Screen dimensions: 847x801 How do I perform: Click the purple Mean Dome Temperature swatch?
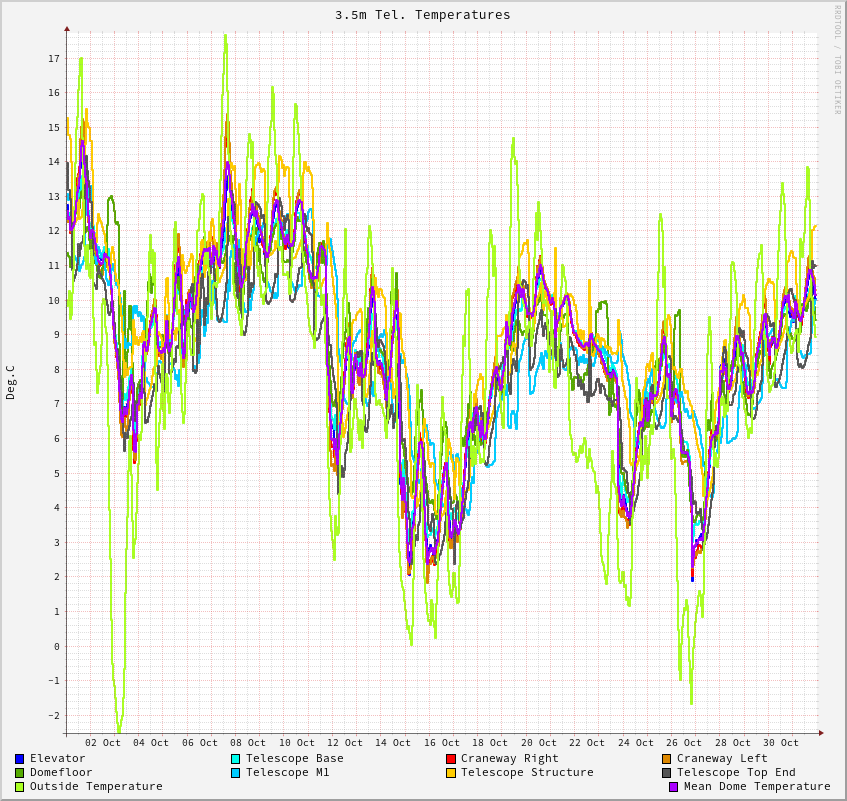[673, 787]
